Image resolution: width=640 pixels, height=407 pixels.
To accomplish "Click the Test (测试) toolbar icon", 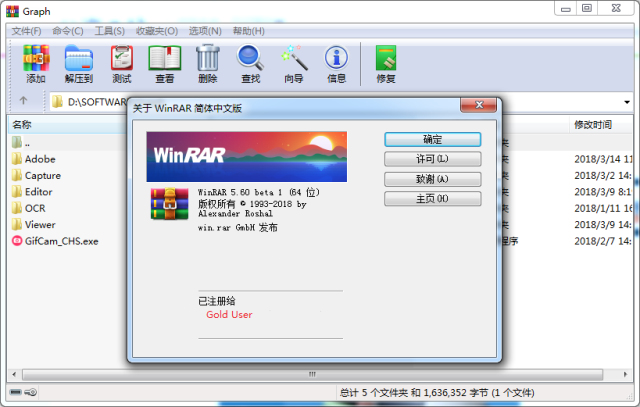I will tap(122, 58).
